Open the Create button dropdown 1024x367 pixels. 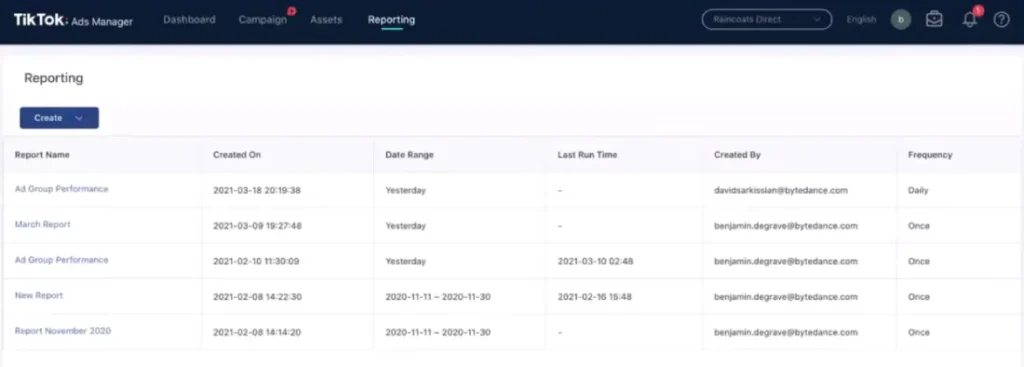click(x=59, y=118)
